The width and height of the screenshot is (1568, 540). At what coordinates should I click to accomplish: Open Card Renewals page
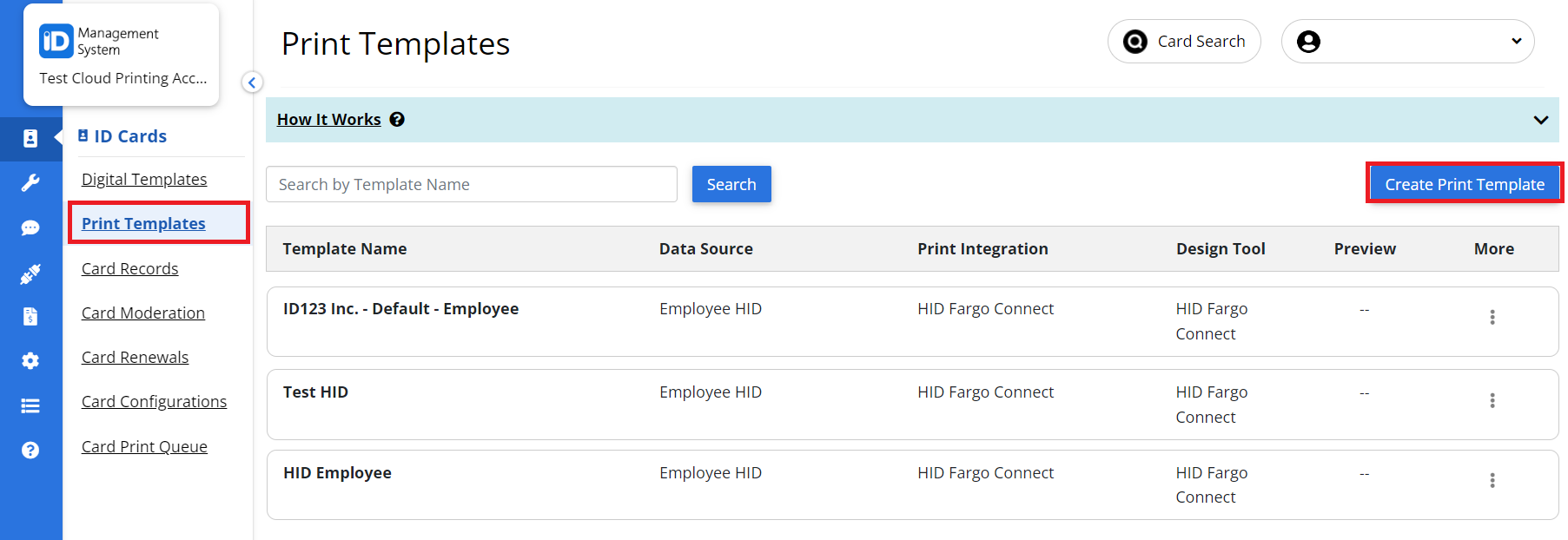click(135, 357)
